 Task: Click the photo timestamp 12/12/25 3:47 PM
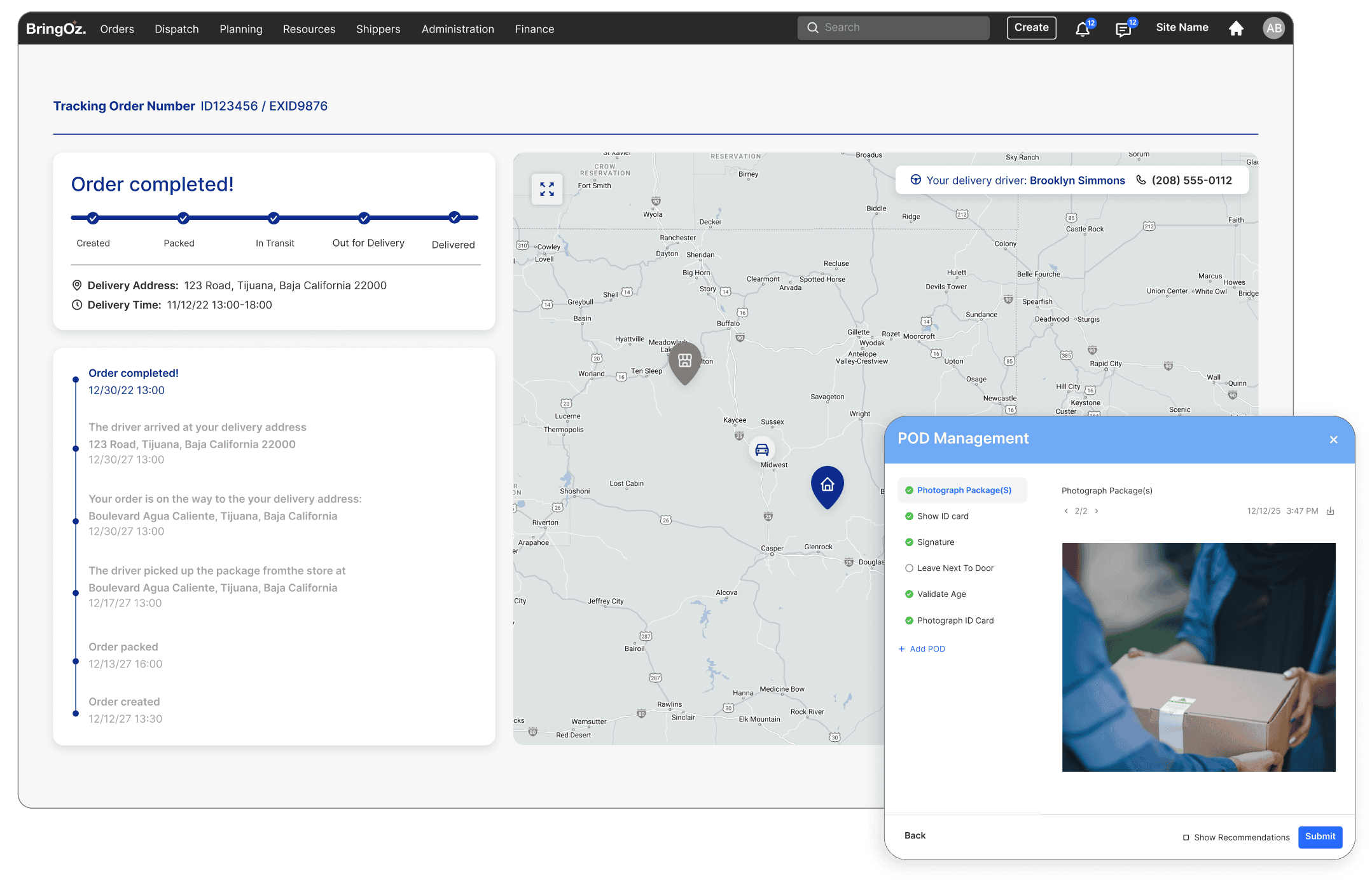tap(1282, 511)
